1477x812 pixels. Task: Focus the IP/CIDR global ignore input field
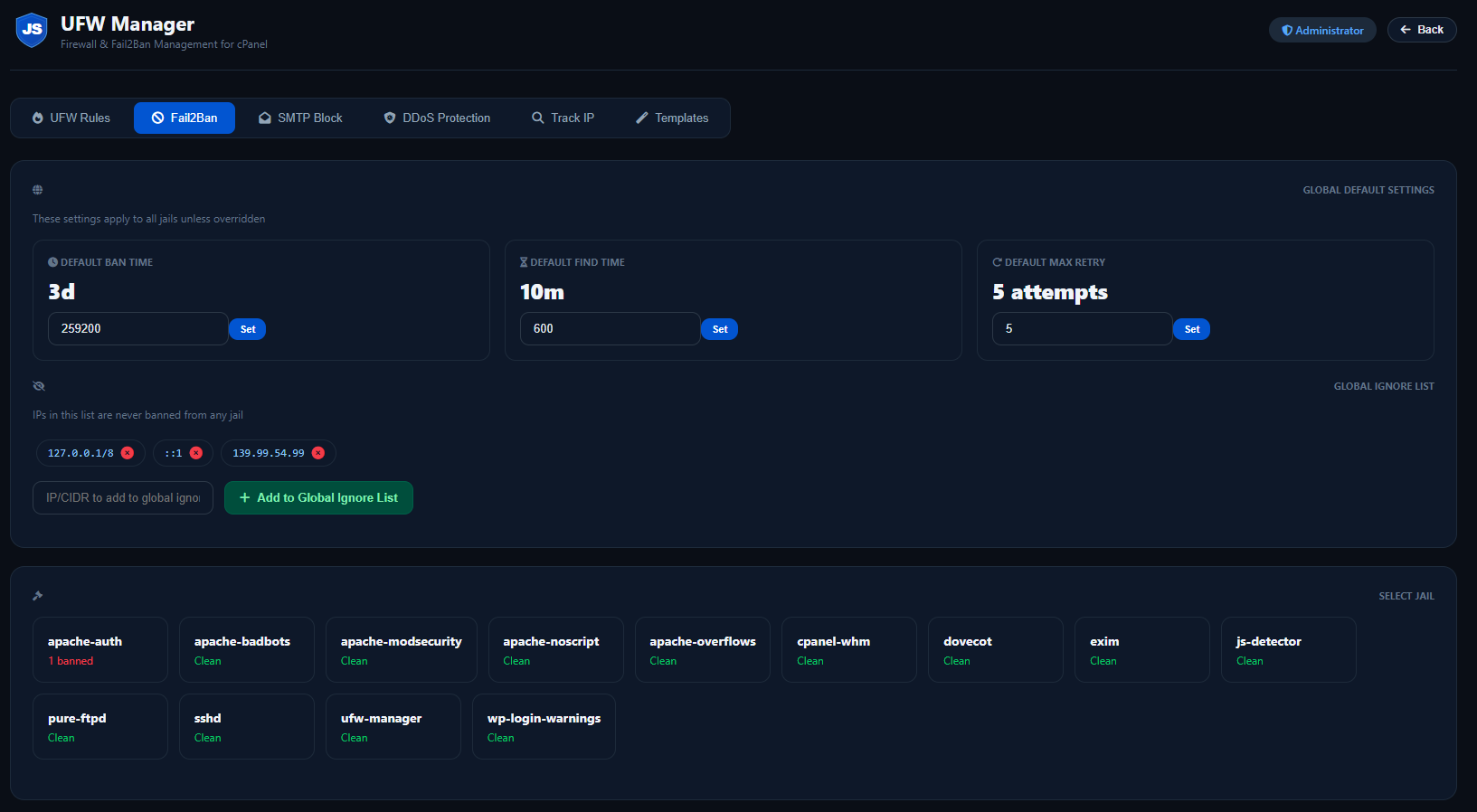point(123,498)
